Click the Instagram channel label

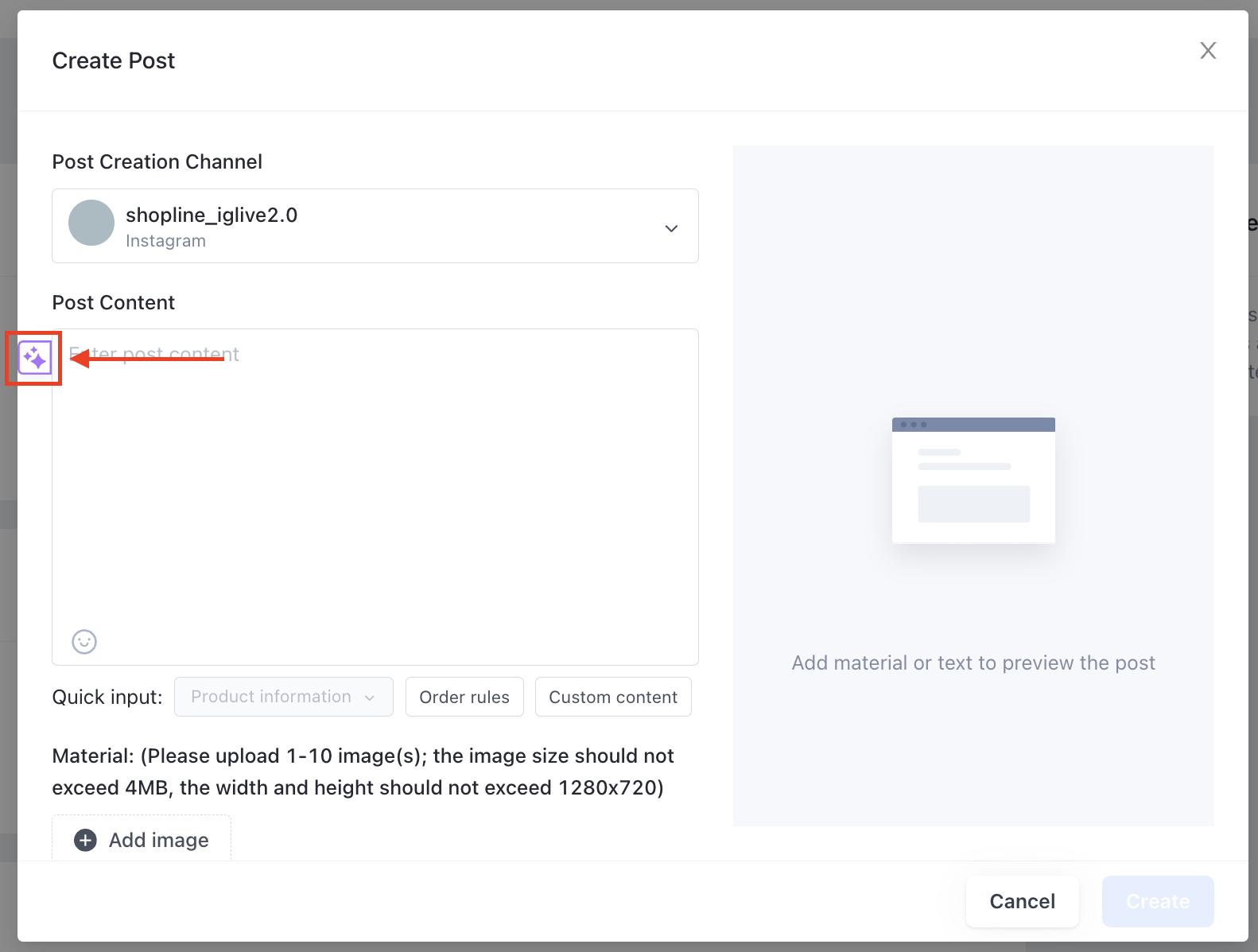(165, 241)
